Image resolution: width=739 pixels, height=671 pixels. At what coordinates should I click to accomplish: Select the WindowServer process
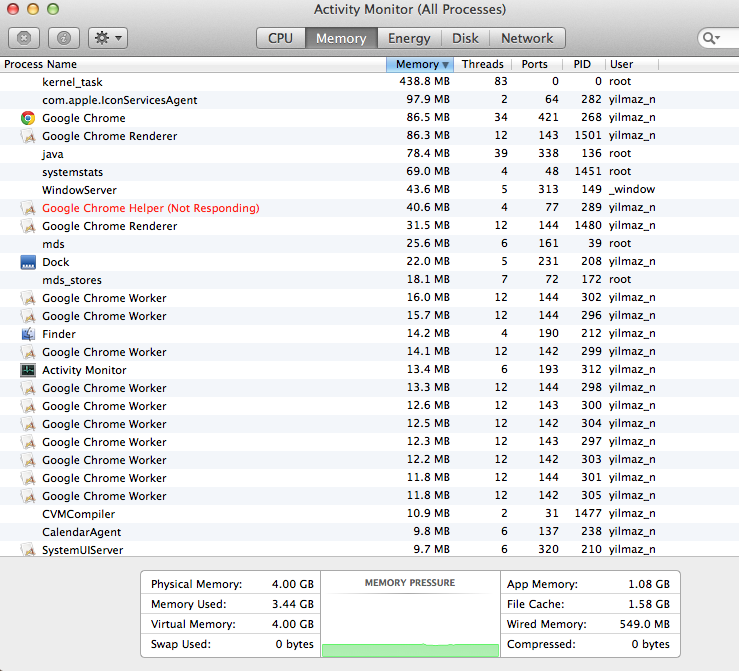370,190
